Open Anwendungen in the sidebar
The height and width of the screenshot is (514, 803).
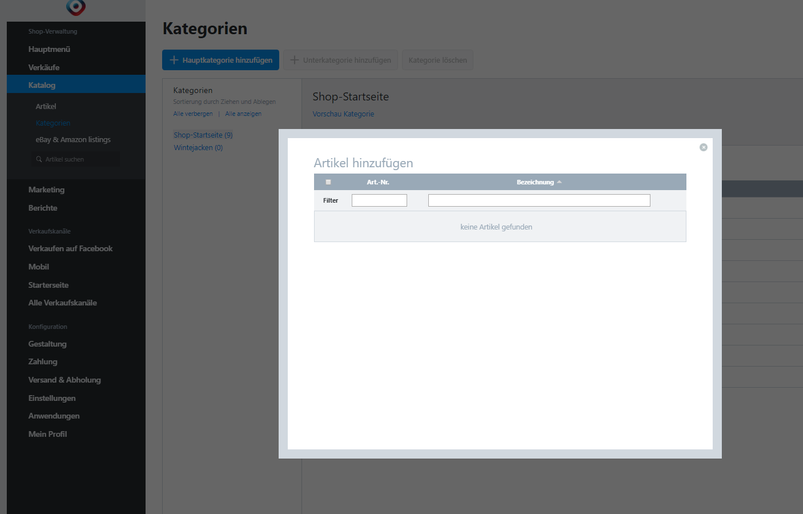click(x=54, y=416)
